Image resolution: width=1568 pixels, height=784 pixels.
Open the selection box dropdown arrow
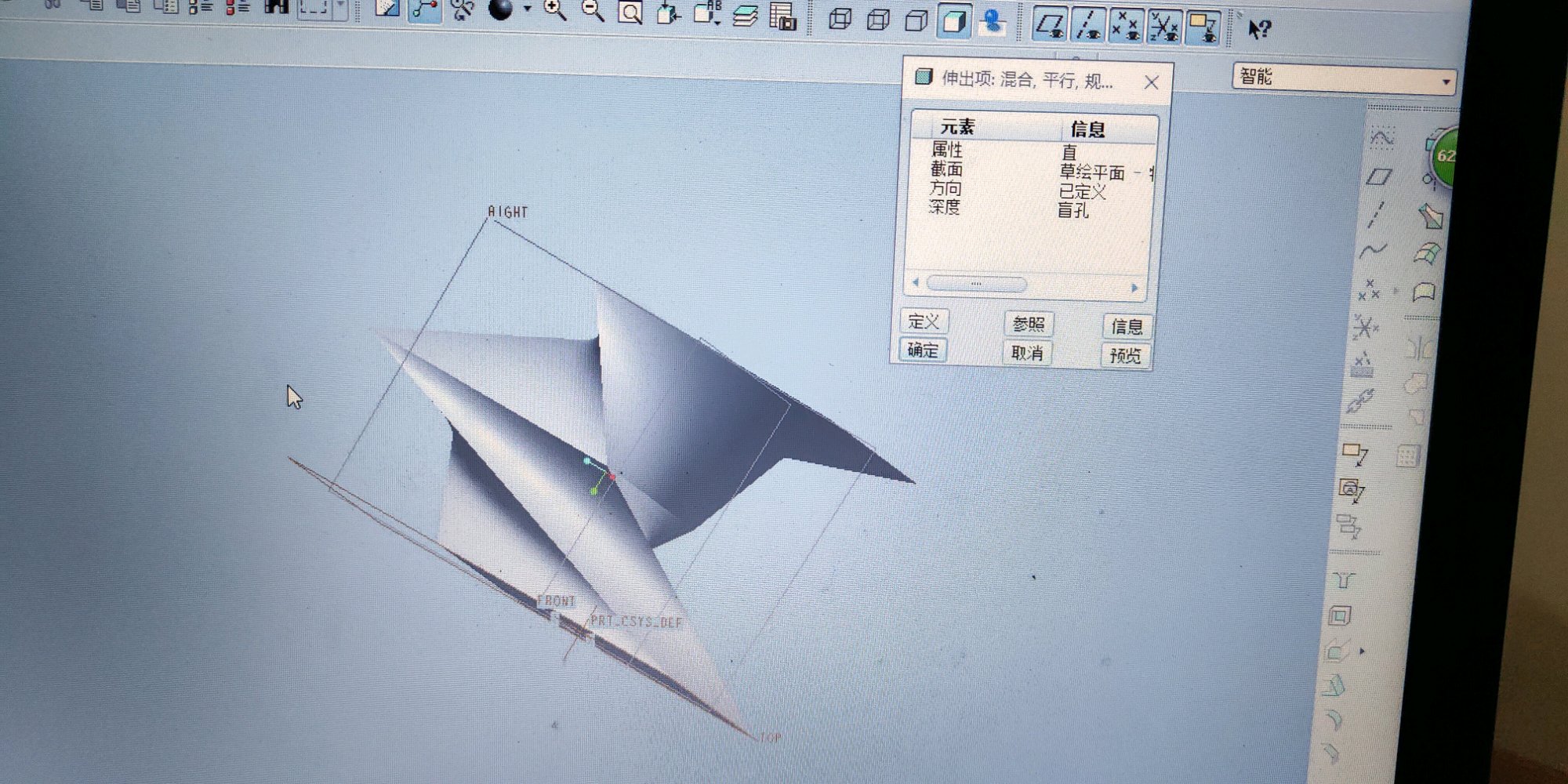(x=341, y=6)
